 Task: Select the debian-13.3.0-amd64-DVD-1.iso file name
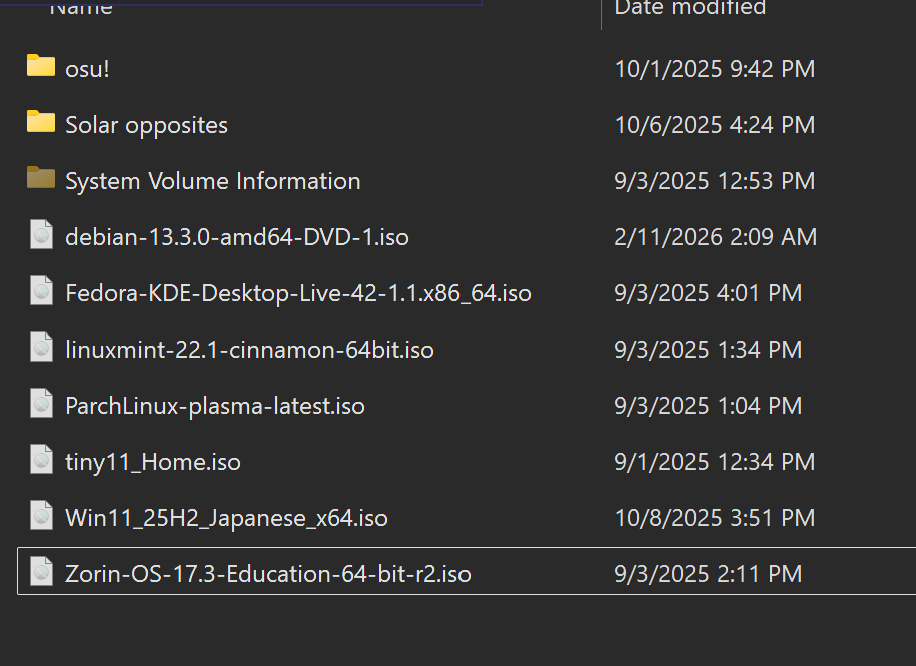(237, 237)
